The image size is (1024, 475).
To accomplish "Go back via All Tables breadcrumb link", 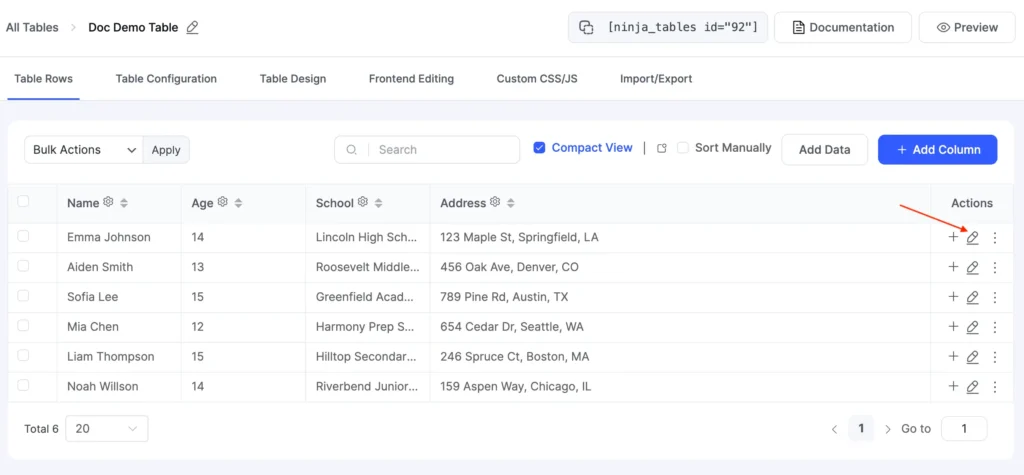I will pyautogui.click(x=32, y=27).
